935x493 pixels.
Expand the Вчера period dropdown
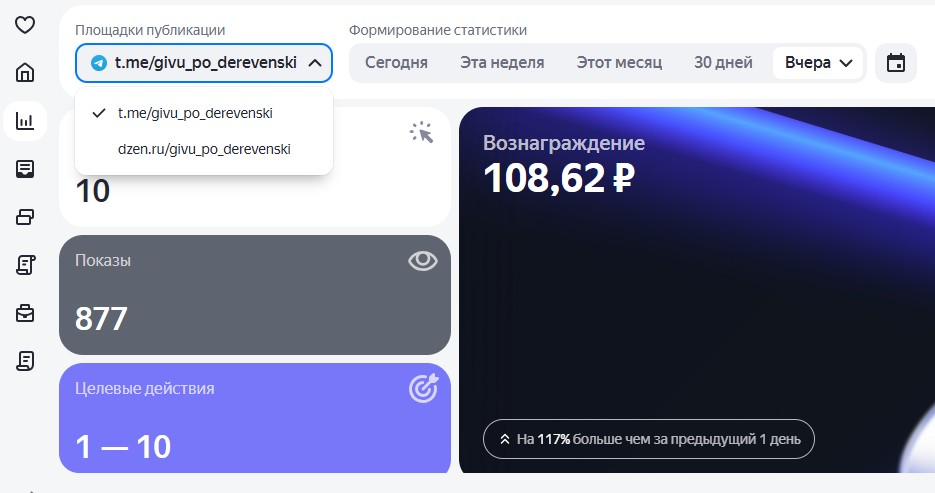click(x=818, y=63)
